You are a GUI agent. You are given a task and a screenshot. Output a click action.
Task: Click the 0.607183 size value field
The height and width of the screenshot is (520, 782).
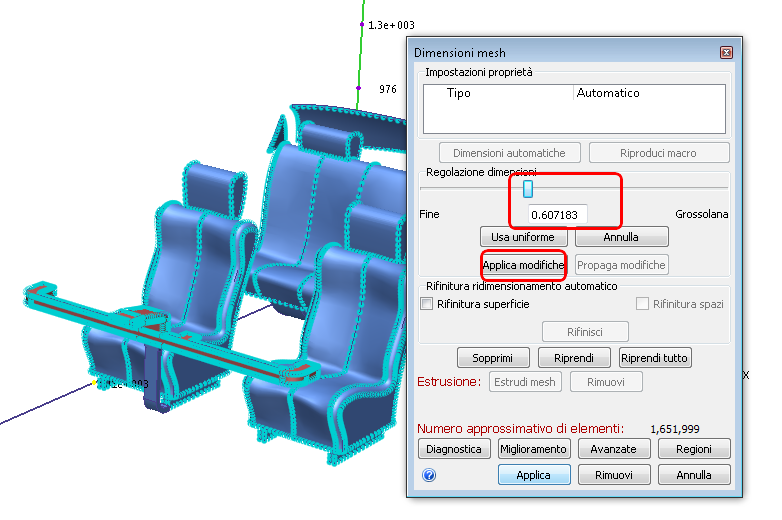(x=558, y=215)
